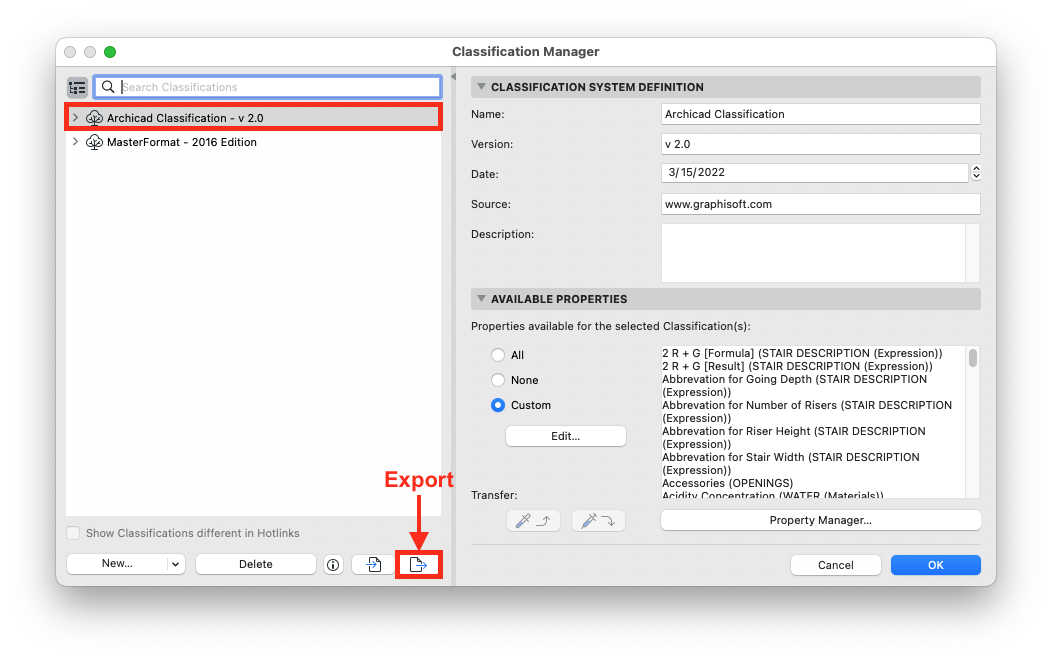
Task: Select the None properties radio button
Action: (498, 380)
